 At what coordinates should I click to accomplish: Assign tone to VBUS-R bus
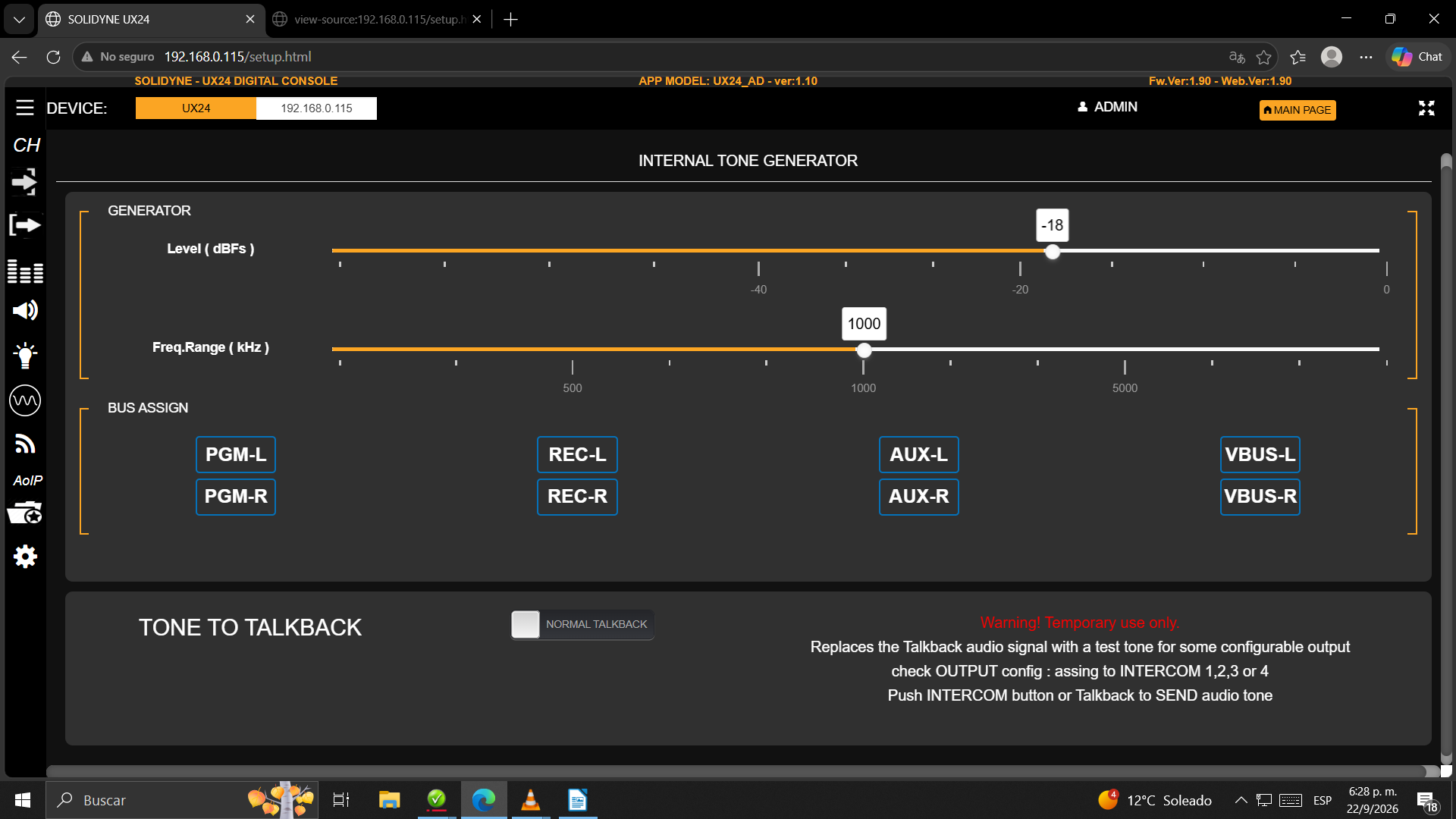point(1260,497)
